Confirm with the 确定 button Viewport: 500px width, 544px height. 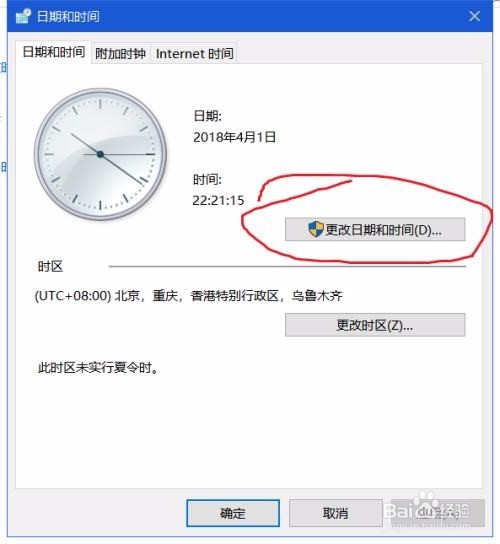click(233, 513)
